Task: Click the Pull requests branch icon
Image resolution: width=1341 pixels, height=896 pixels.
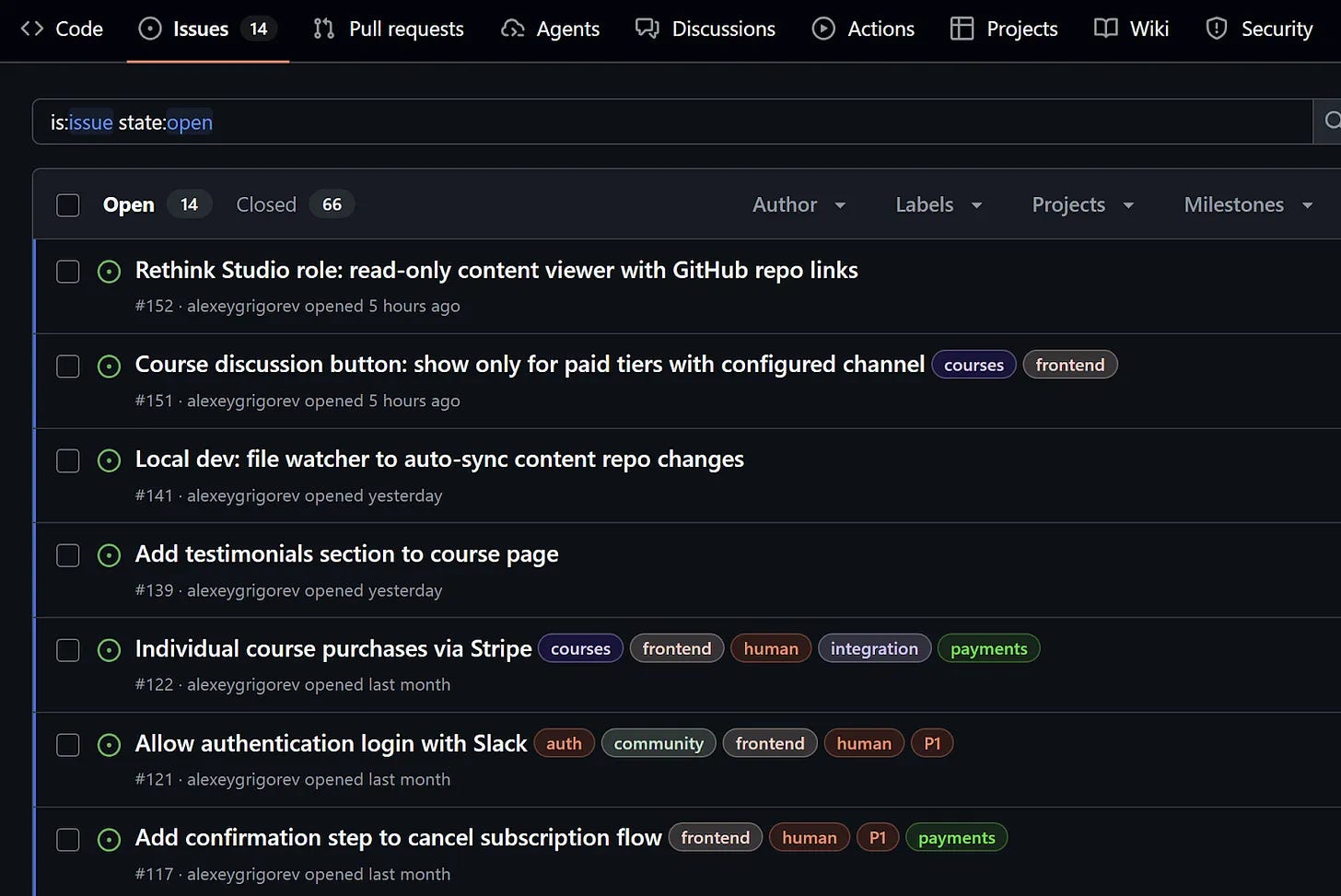Action: tap(324, 29)
